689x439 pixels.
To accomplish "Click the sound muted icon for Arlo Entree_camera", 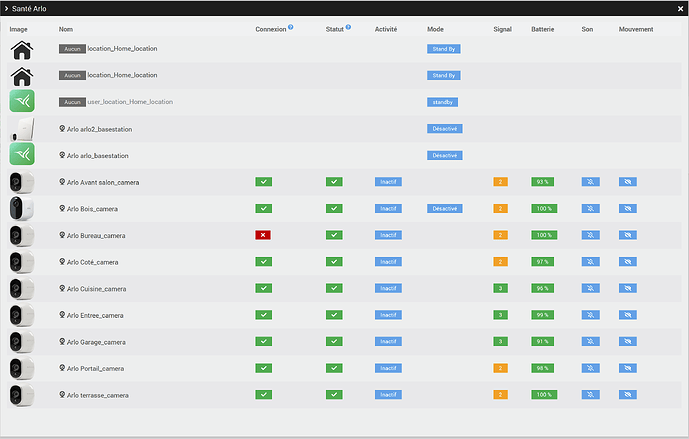I will click(x=591, y=315).
